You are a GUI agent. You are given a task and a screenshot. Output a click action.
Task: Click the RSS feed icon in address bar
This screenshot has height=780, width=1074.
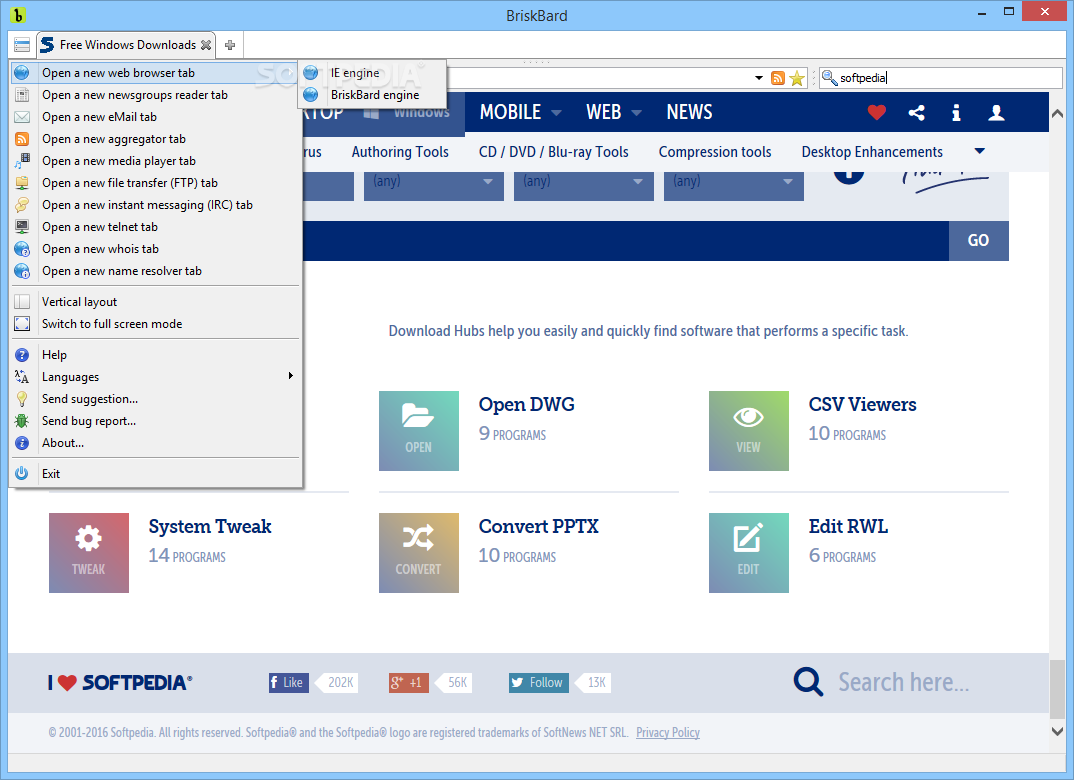tap(777, 78)
